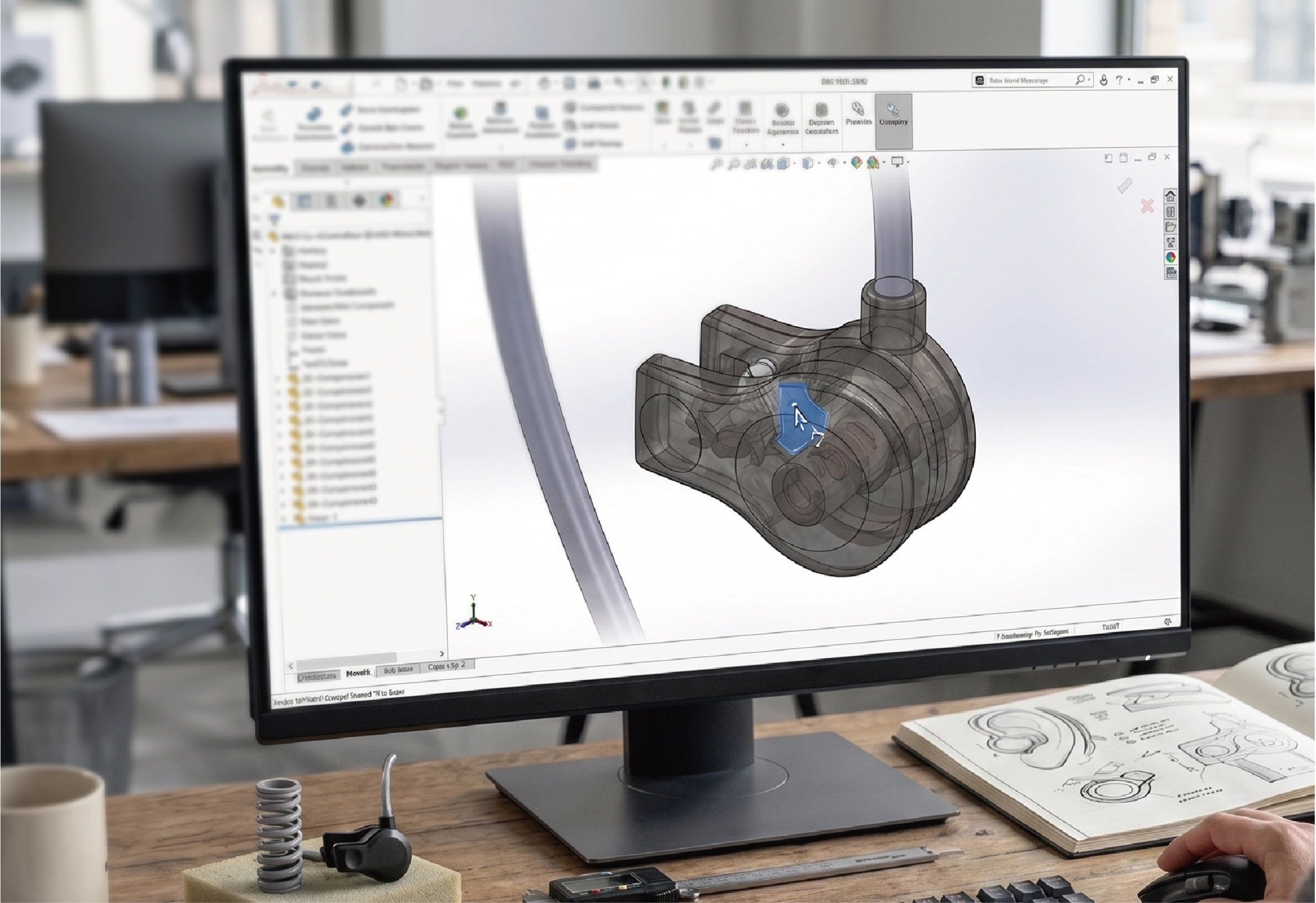Image resolution: width=1316 pixels, height=903 pixels.
Task: Open the Design Library task pane tab
Action: click(x=1170, y=212)
